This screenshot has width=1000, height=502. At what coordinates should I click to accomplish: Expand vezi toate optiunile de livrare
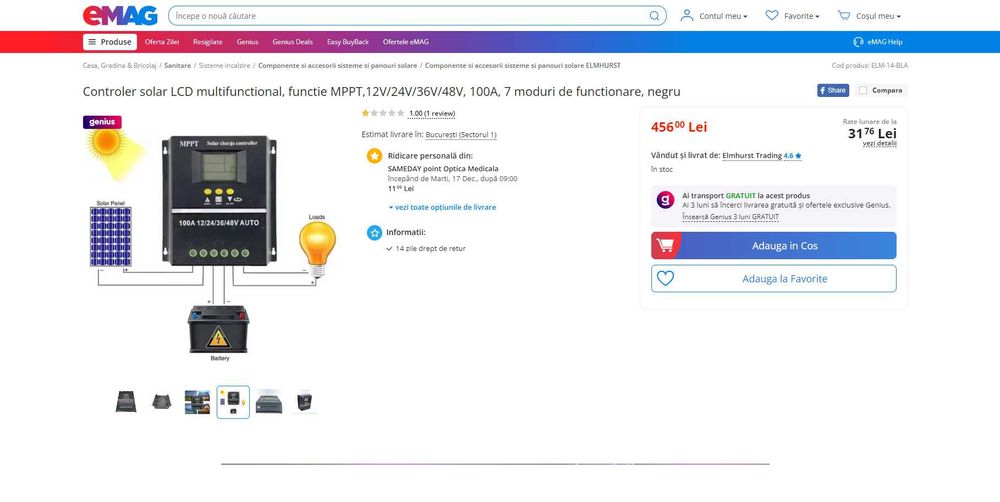pos(442,207)
